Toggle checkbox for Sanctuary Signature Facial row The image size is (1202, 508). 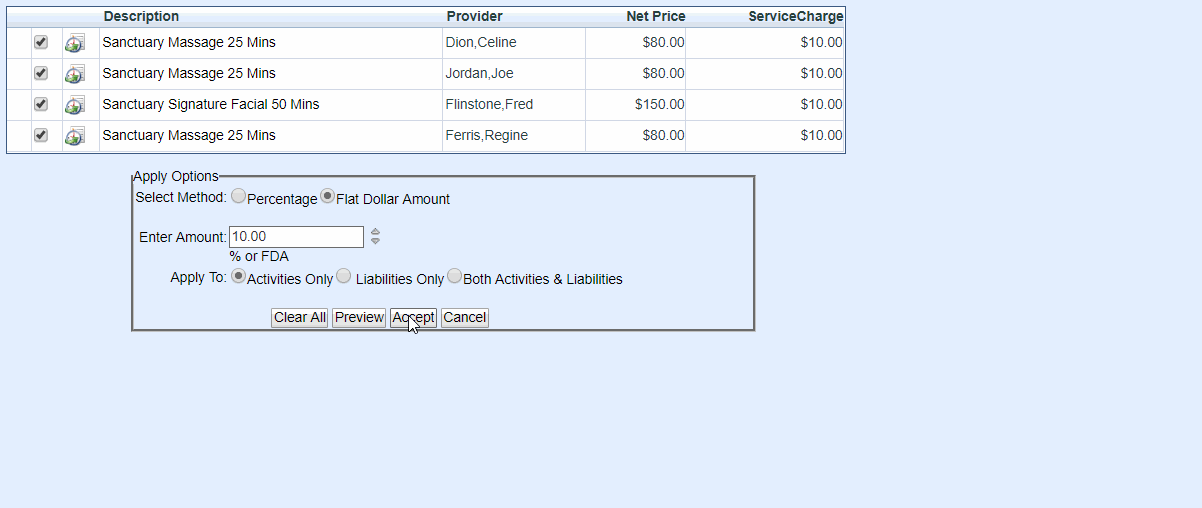[x=41, y=104]
